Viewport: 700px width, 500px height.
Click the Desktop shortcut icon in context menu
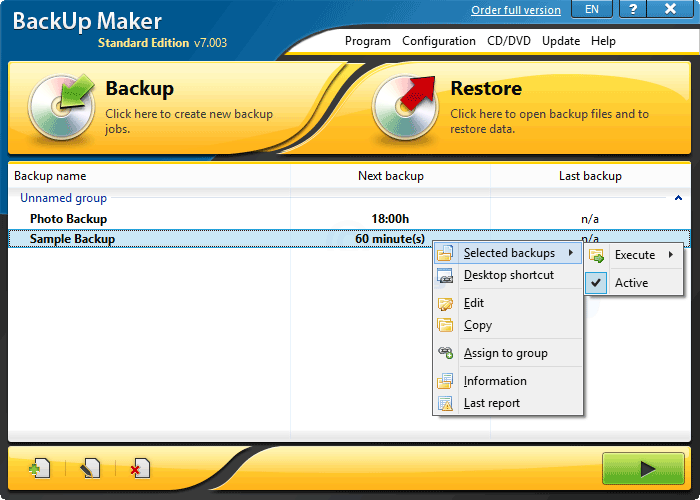[x=446, y=276]
